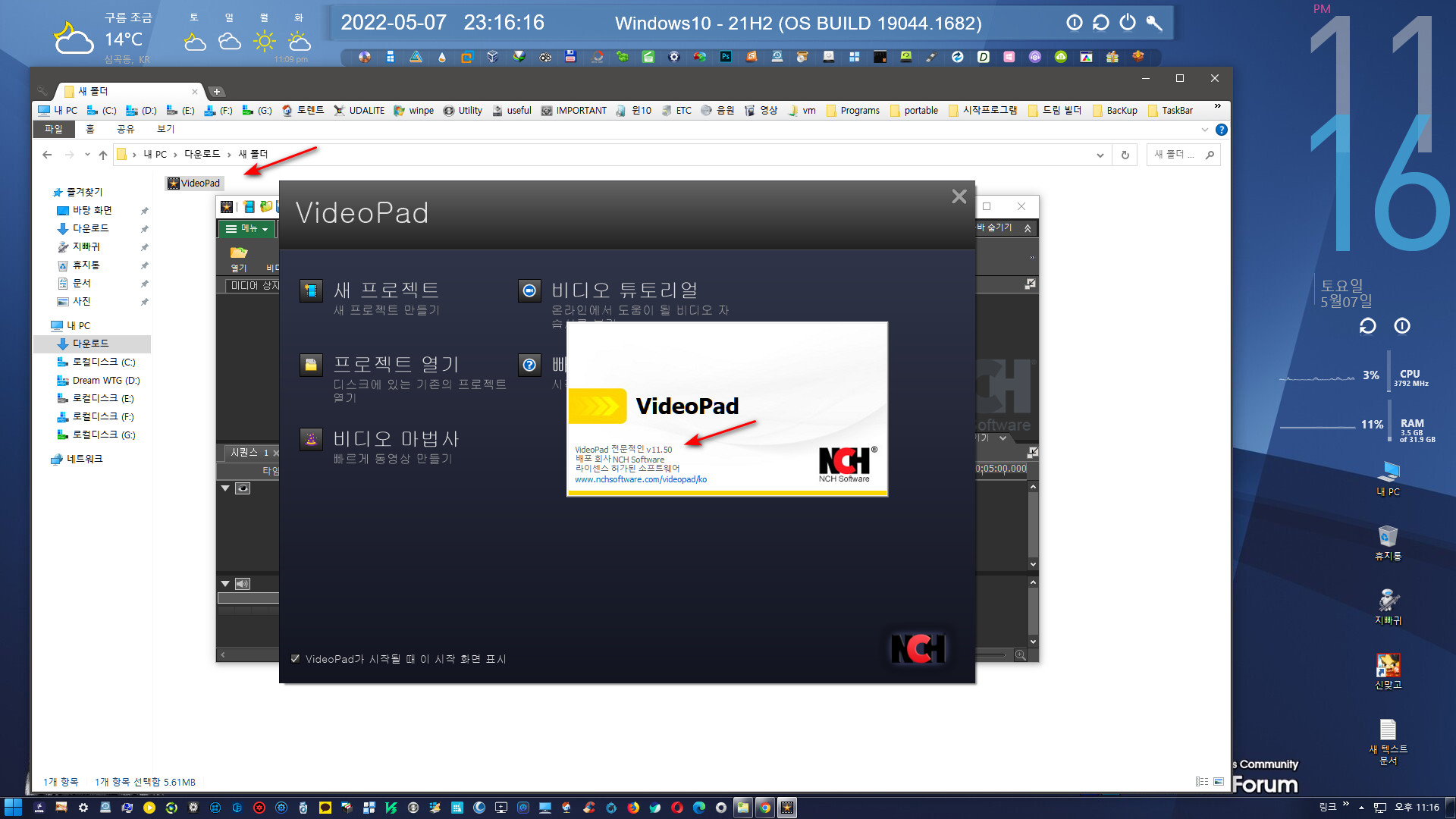Collapse the audio track triangle
Screen dimensions: 1456x819
pos(225,584)
